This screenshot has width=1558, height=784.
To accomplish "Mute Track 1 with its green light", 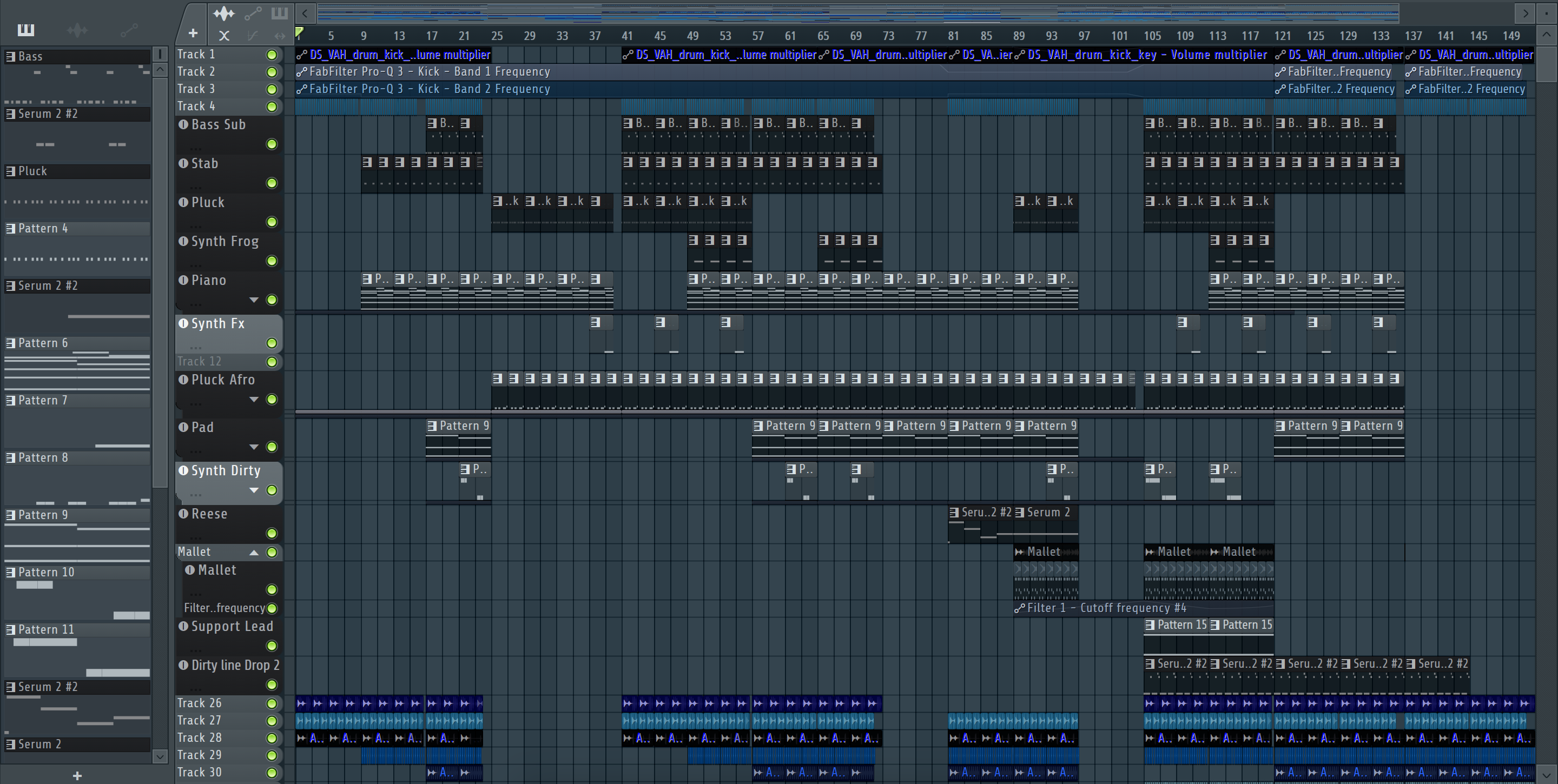I will tap(272, 55).
